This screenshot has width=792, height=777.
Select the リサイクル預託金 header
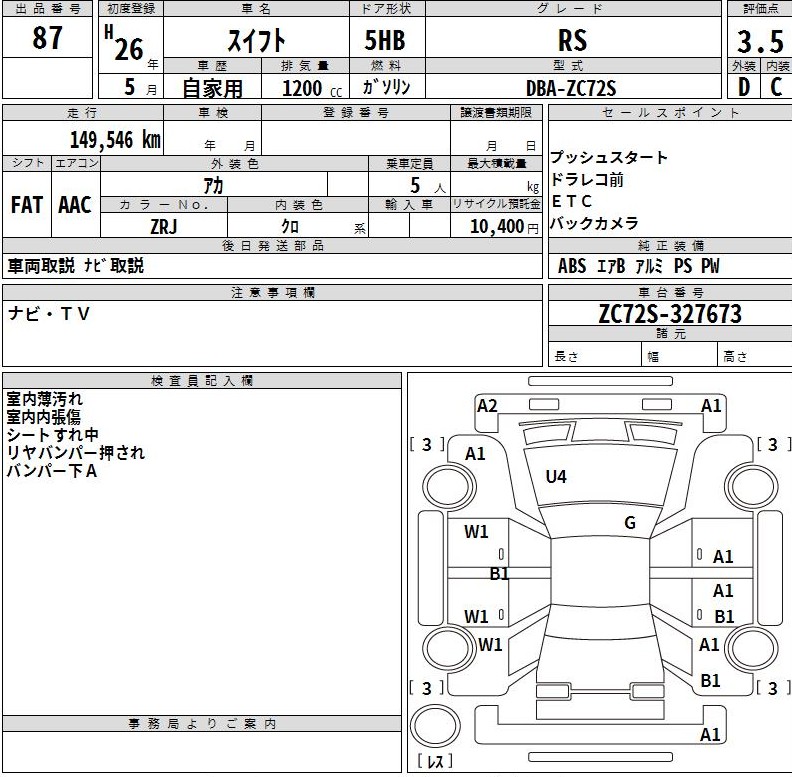click(x=496, y=204)
